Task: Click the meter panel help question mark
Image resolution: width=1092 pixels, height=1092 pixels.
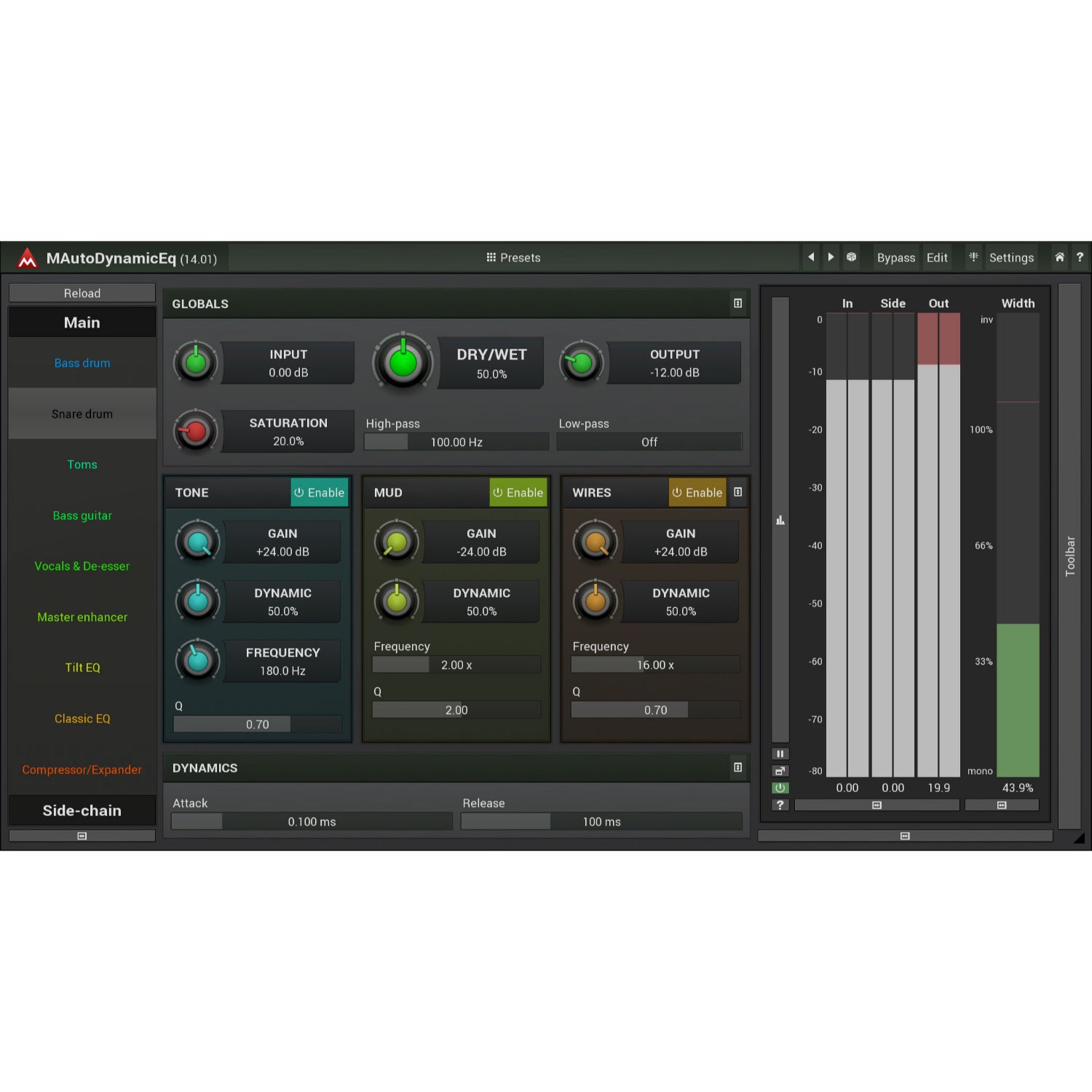Action: (780, 804)
